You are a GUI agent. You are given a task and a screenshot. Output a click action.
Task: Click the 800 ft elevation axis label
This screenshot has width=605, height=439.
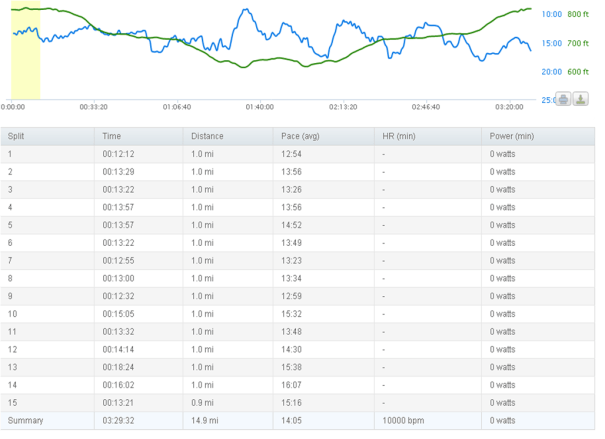point(578,14)
